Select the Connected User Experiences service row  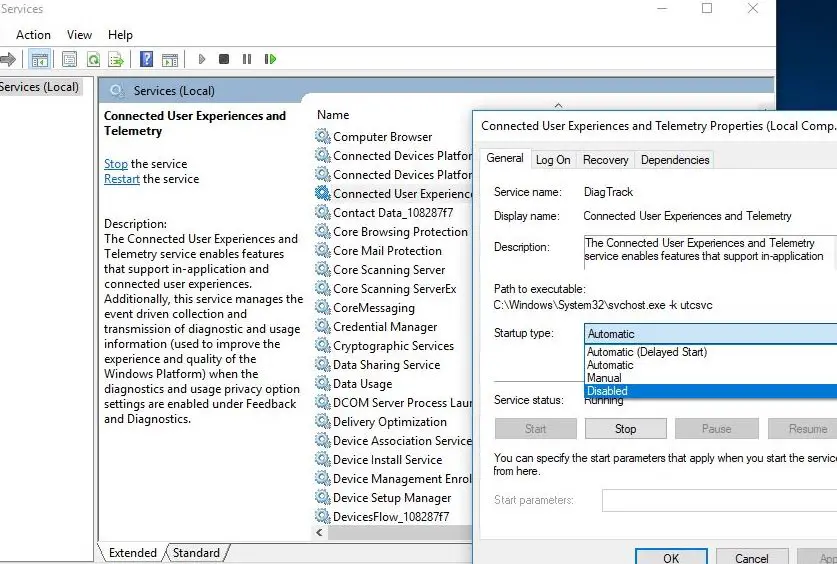coord(394,193)
